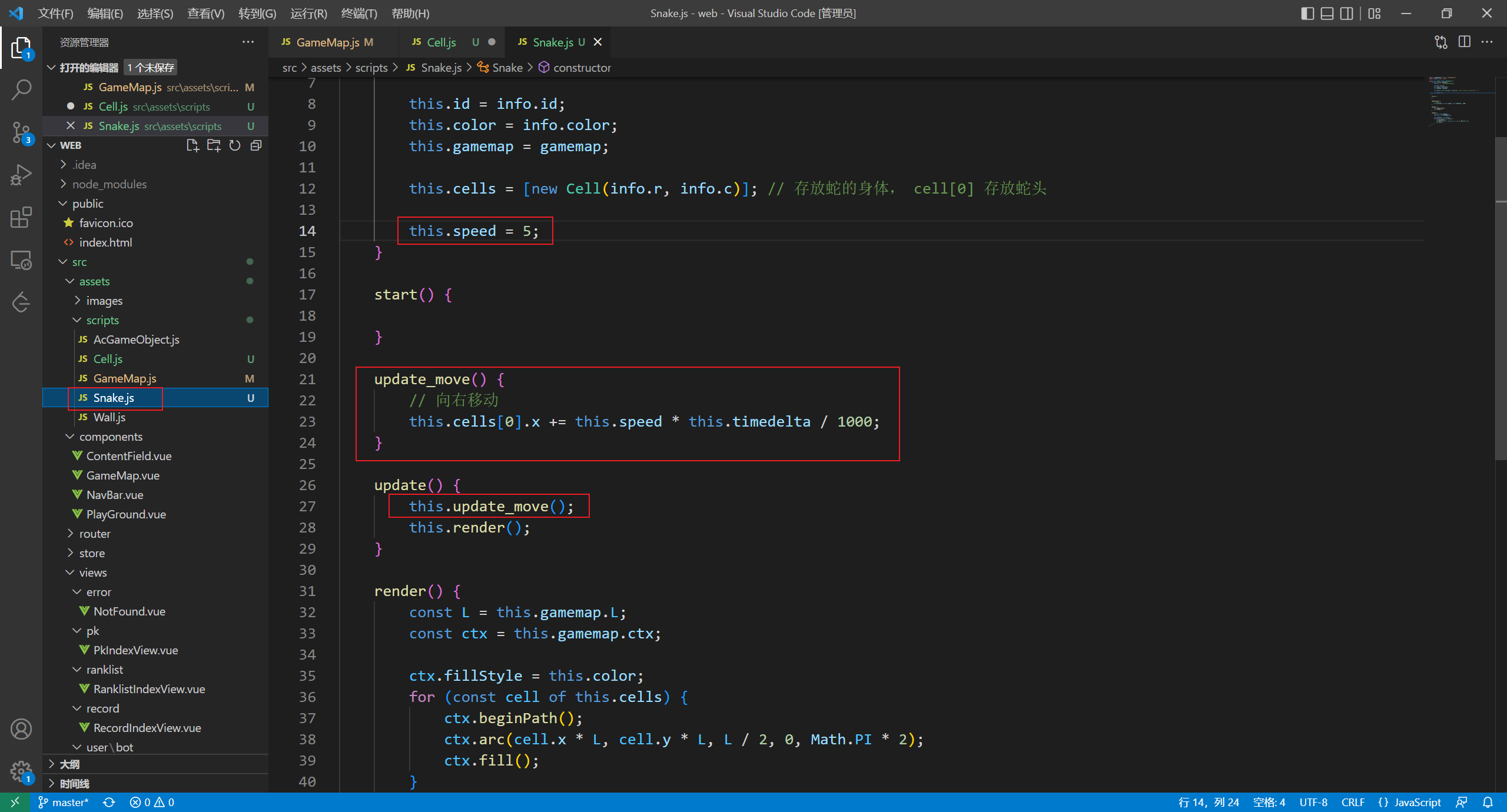Collapse the components folder
Viewport: 1507px width, 812px height.
pos(110,437)
